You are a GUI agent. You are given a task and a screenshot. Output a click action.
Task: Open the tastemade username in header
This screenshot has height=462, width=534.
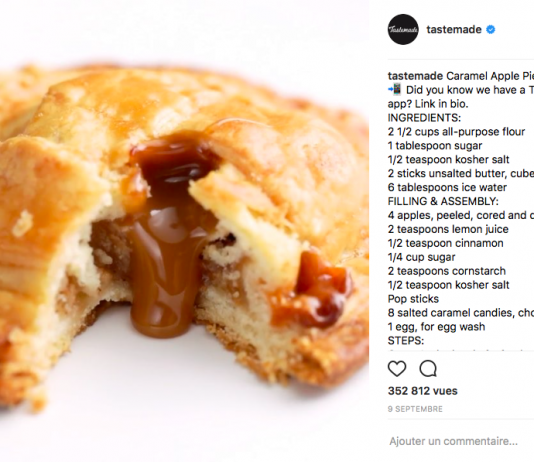454,30
